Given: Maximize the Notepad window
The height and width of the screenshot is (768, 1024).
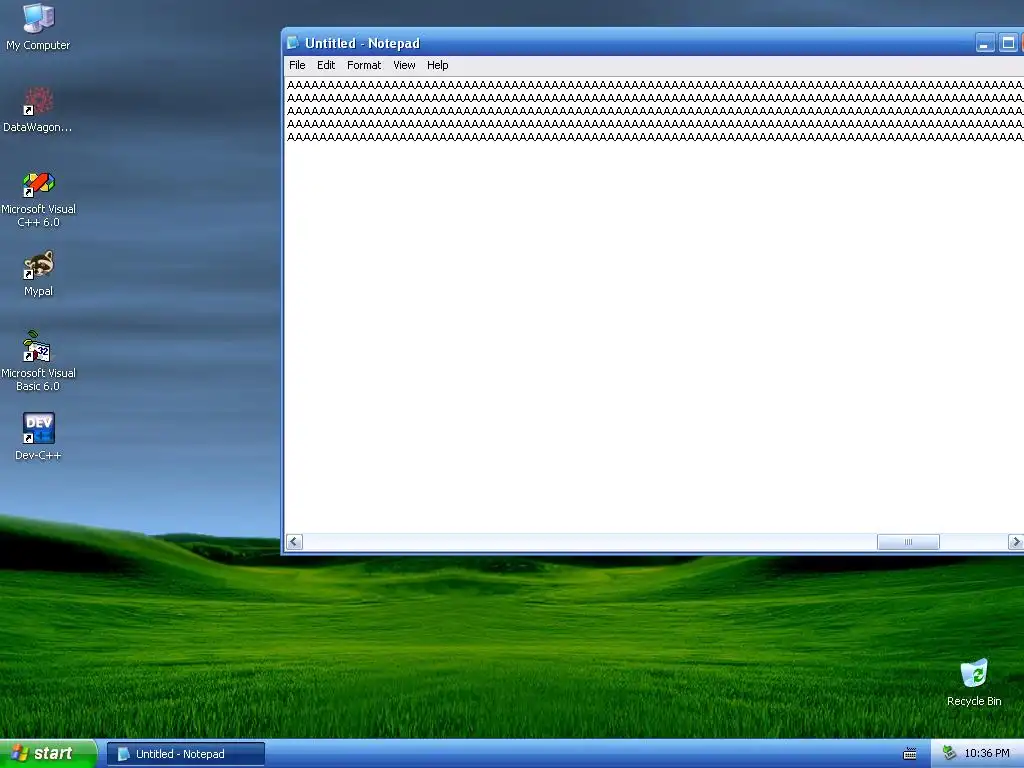Looking at the screenshot, I should (1008, 43).
